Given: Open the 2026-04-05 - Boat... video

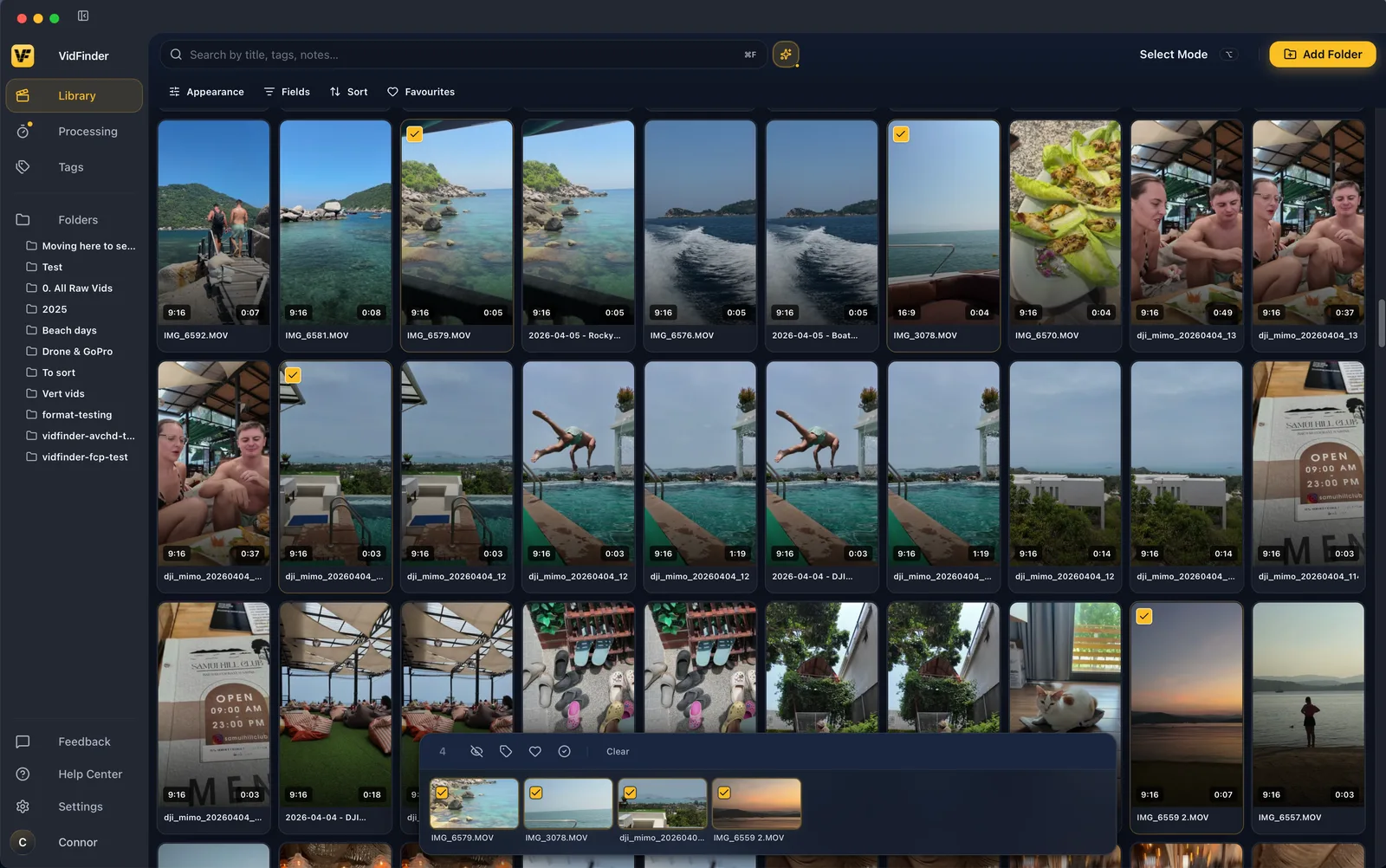Looking at the screenshot, I should pos(822,223).
